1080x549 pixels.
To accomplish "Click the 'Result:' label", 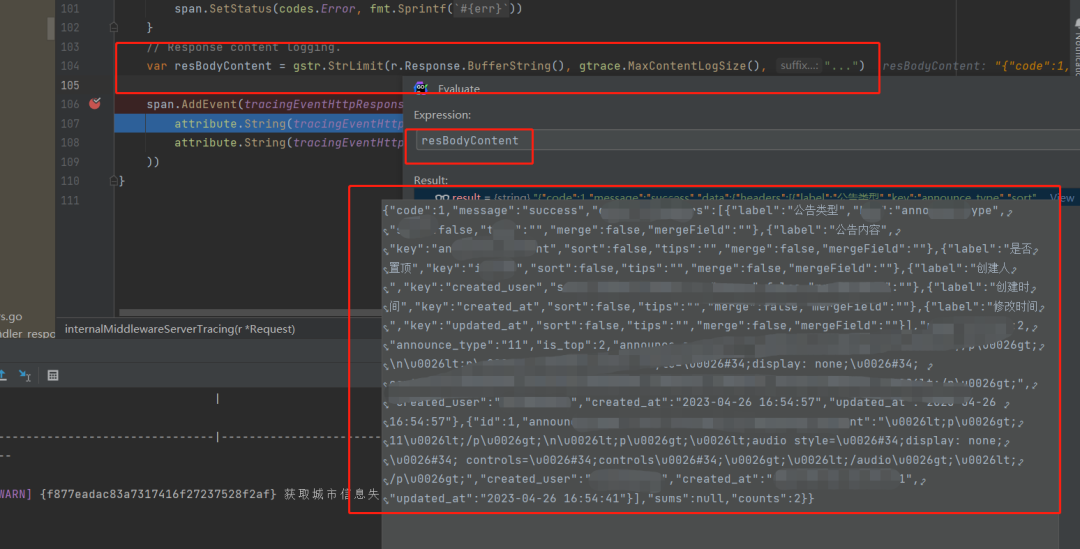I will [430, 180].
